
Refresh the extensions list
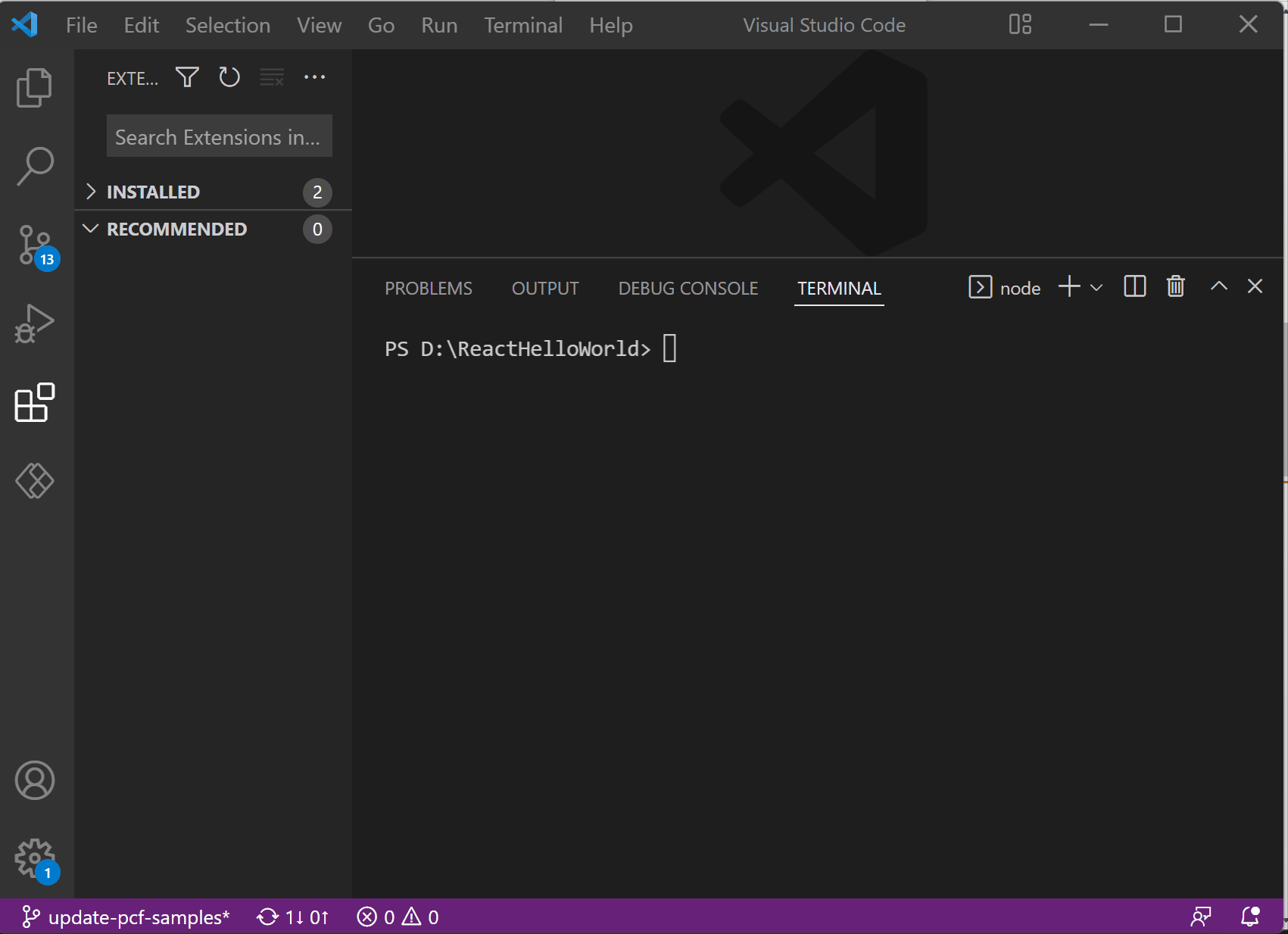229,77
